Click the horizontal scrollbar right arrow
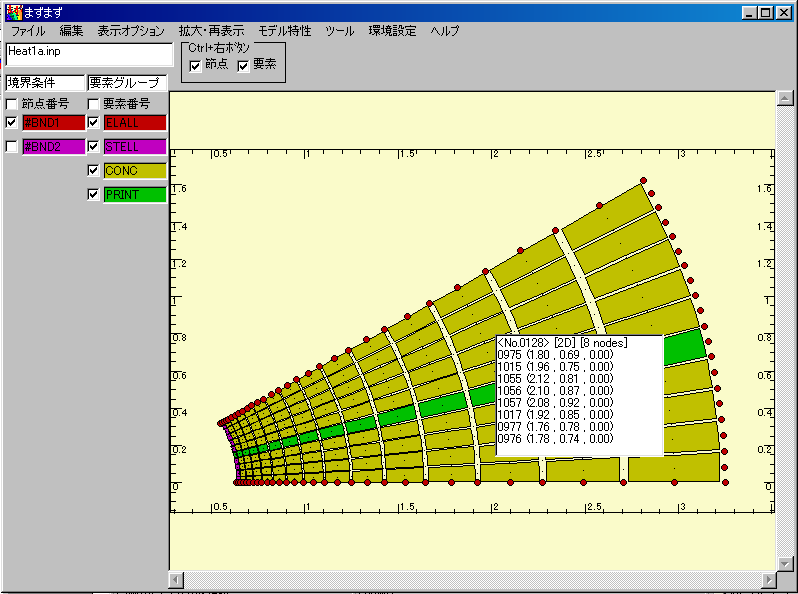 [768, 580]
